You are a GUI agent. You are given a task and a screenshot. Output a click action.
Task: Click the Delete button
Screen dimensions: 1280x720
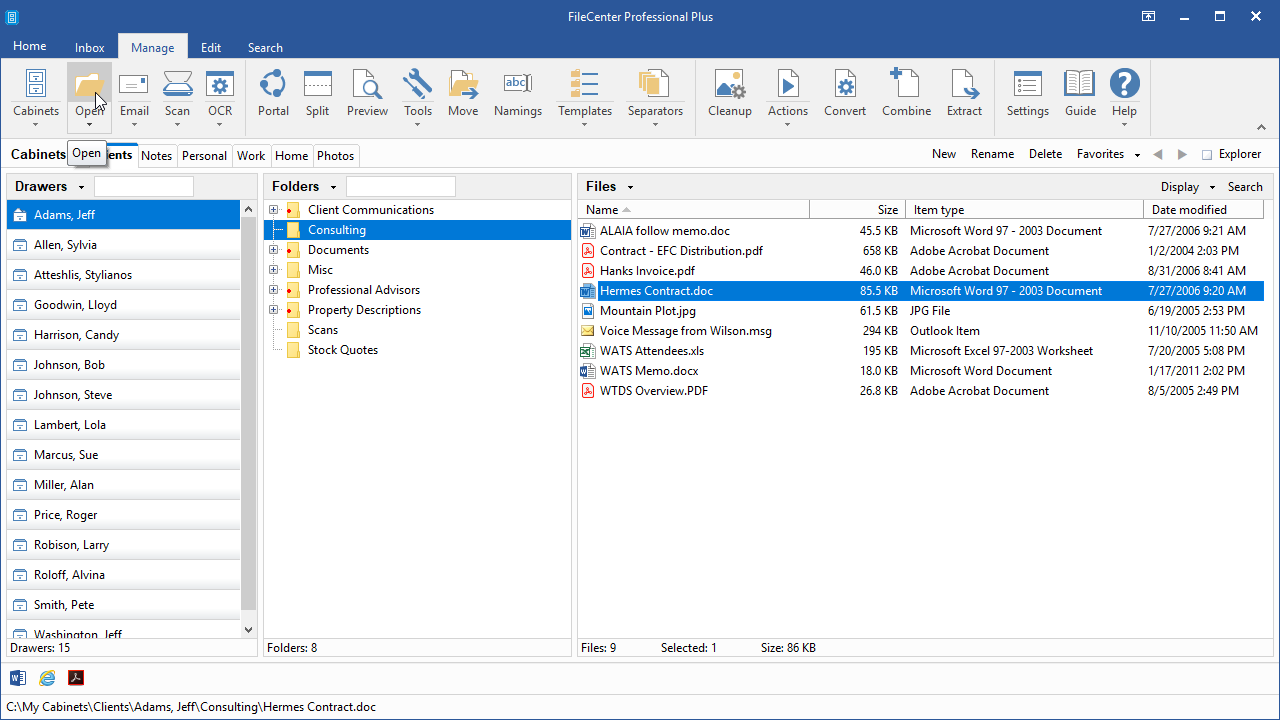1045,154
